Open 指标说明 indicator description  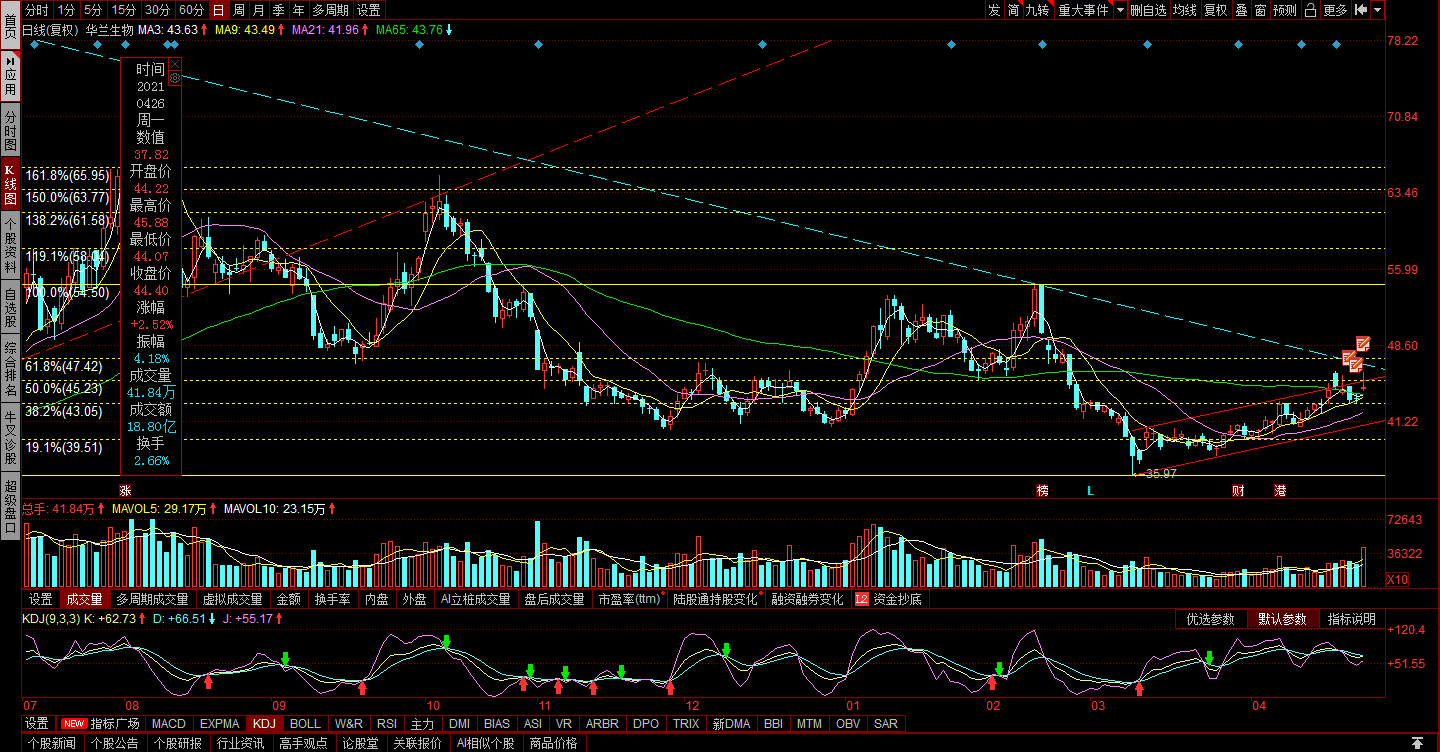pos(1352,619)
